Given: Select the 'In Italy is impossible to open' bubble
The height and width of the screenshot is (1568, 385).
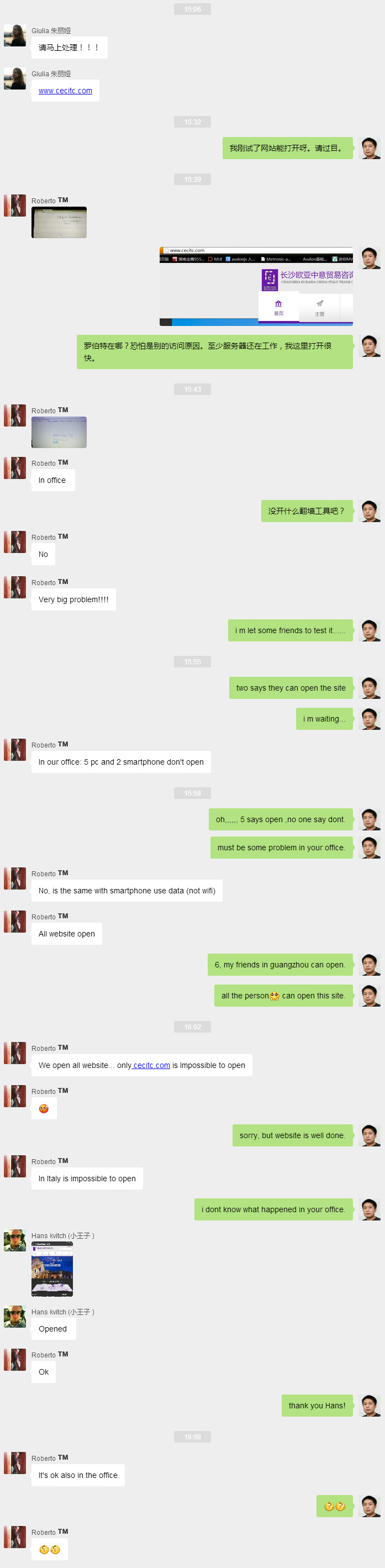Looking at the screenshot, I should coord(87,1178).
